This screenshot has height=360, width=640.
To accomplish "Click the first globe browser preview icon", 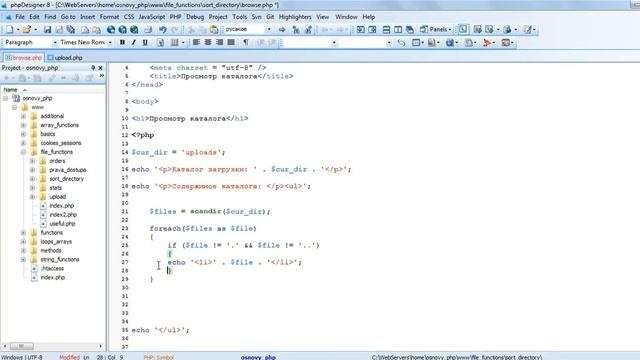I will pyautogui.click(x=111, y=29).
